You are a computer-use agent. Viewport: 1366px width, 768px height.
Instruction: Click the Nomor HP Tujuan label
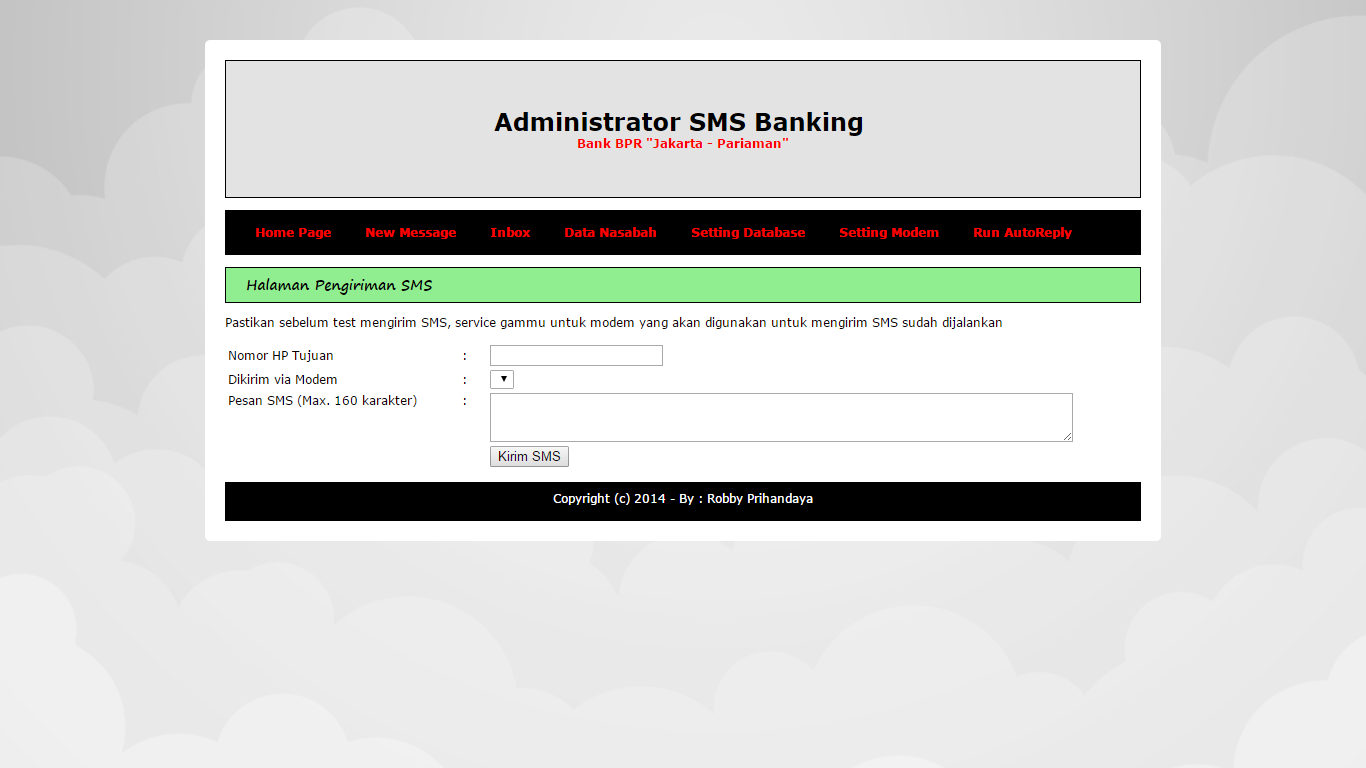click(x=281, y=356)
